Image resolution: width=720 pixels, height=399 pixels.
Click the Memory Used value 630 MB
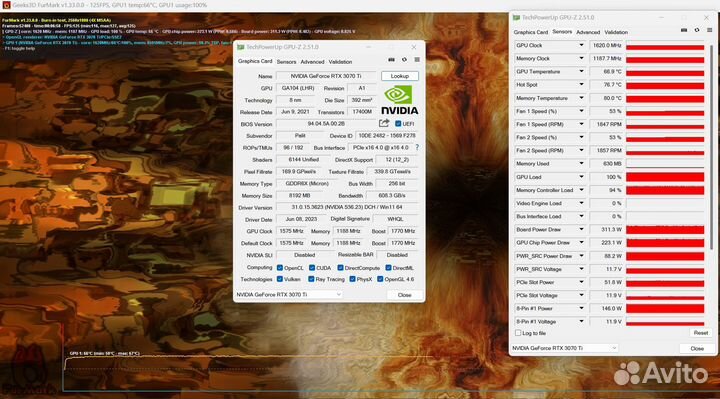(607, 163)
